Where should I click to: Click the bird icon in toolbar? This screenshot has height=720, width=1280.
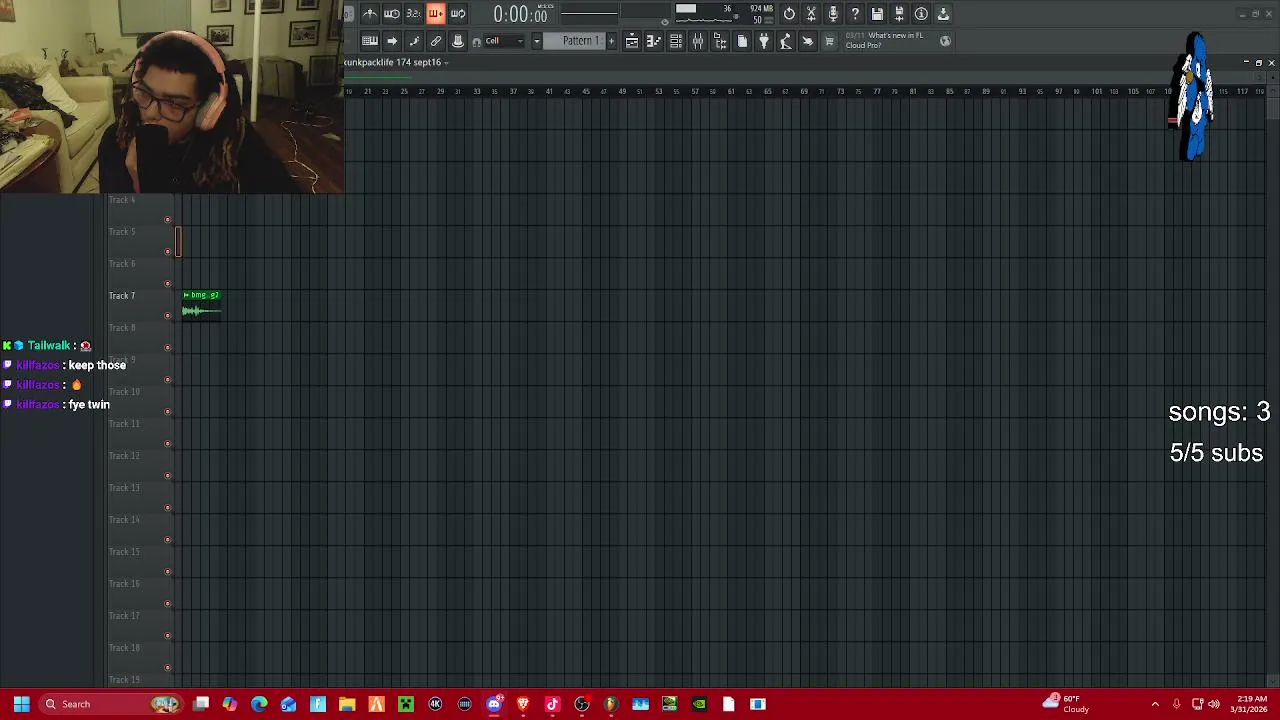coord(808,41)
